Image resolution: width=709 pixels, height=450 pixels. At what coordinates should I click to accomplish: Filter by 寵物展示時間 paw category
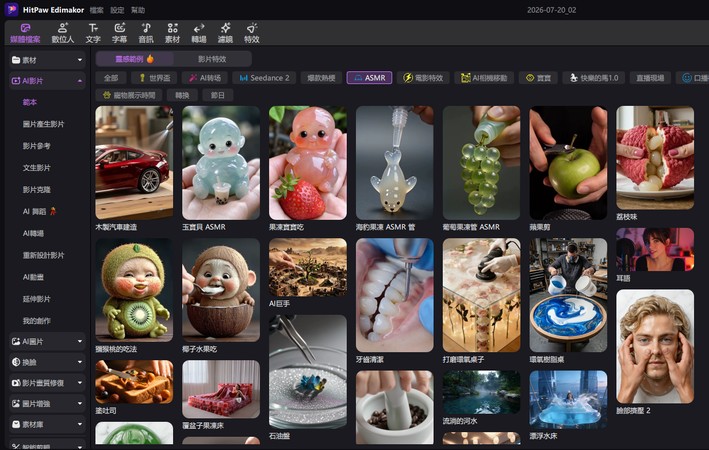point(129,95)
